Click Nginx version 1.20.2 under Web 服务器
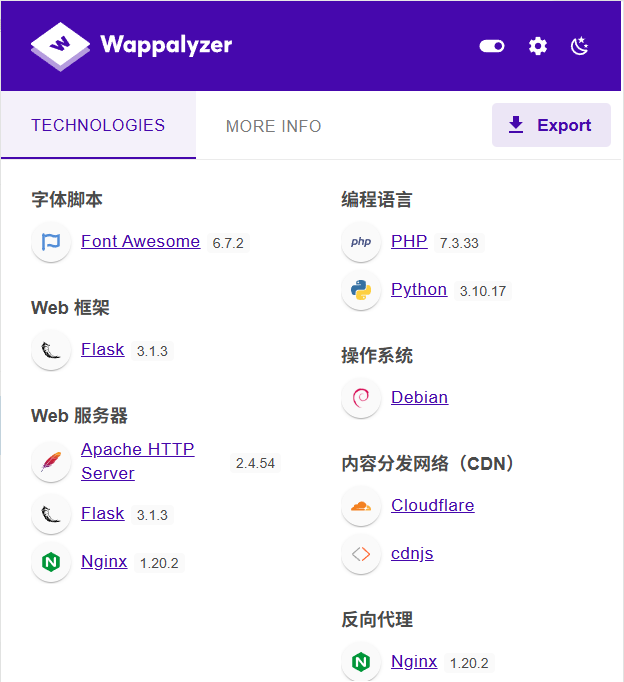This screenshot has height=682, width=624. [159, 563]
